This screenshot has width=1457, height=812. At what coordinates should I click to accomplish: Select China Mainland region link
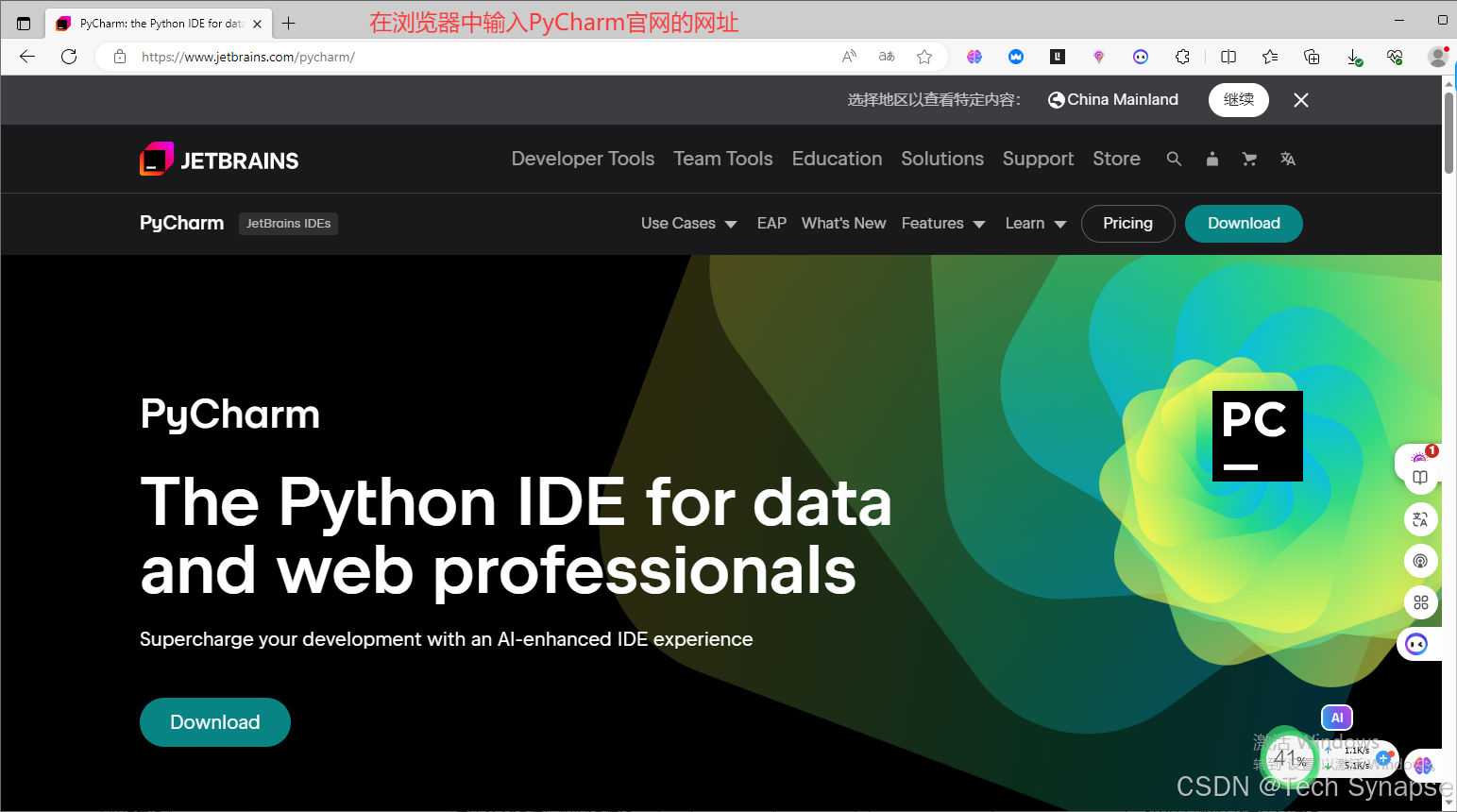(1113, 100)
